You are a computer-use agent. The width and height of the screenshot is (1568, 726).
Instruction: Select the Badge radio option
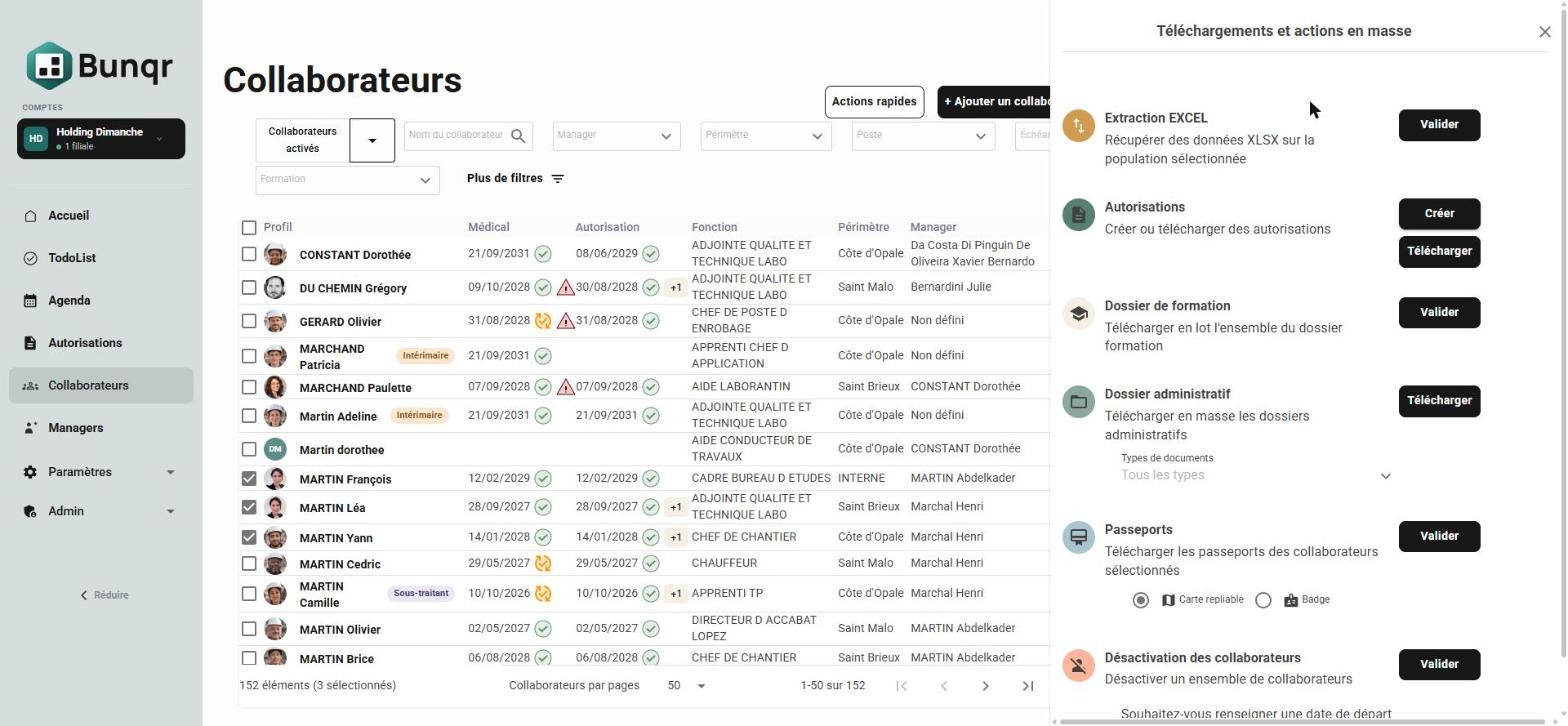[1263, 601]
